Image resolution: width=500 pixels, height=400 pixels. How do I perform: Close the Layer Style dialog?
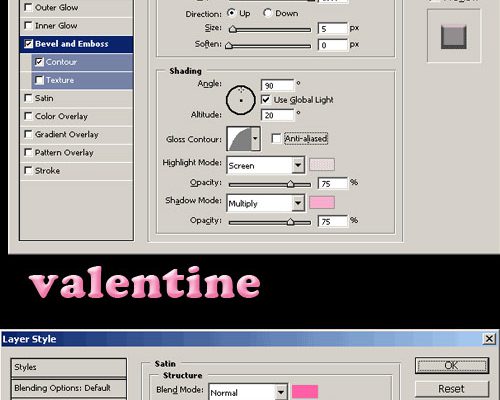(489, 339)
